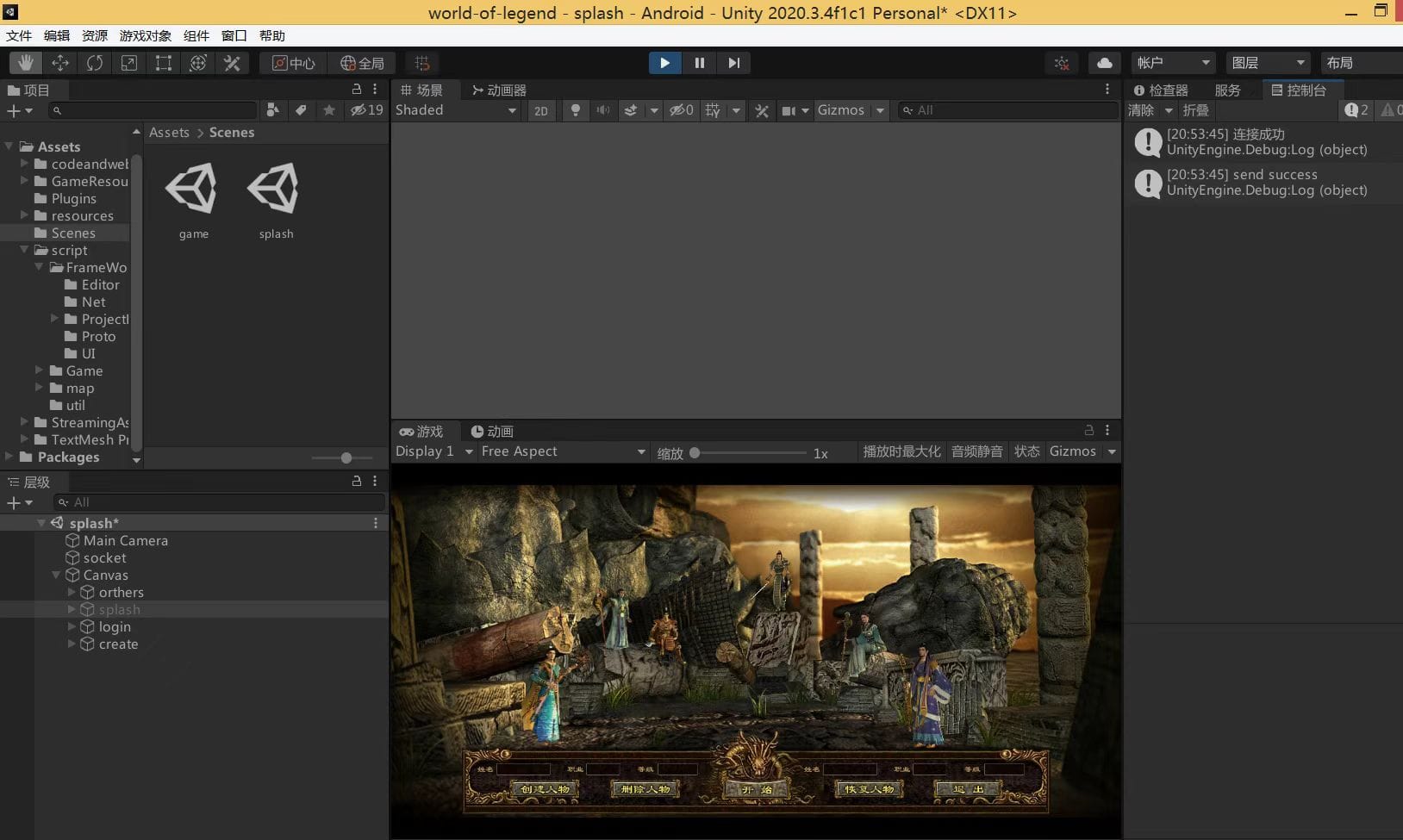
Task: Open the custom editor tools icon
Action: click(233, 63)
